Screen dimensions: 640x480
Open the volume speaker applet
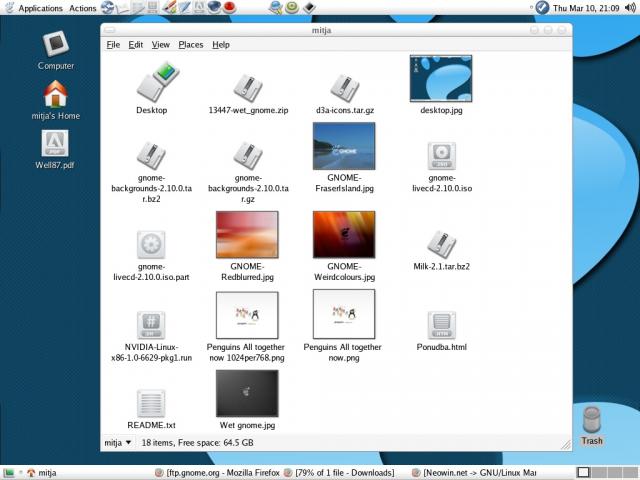(x=630, y=7)
